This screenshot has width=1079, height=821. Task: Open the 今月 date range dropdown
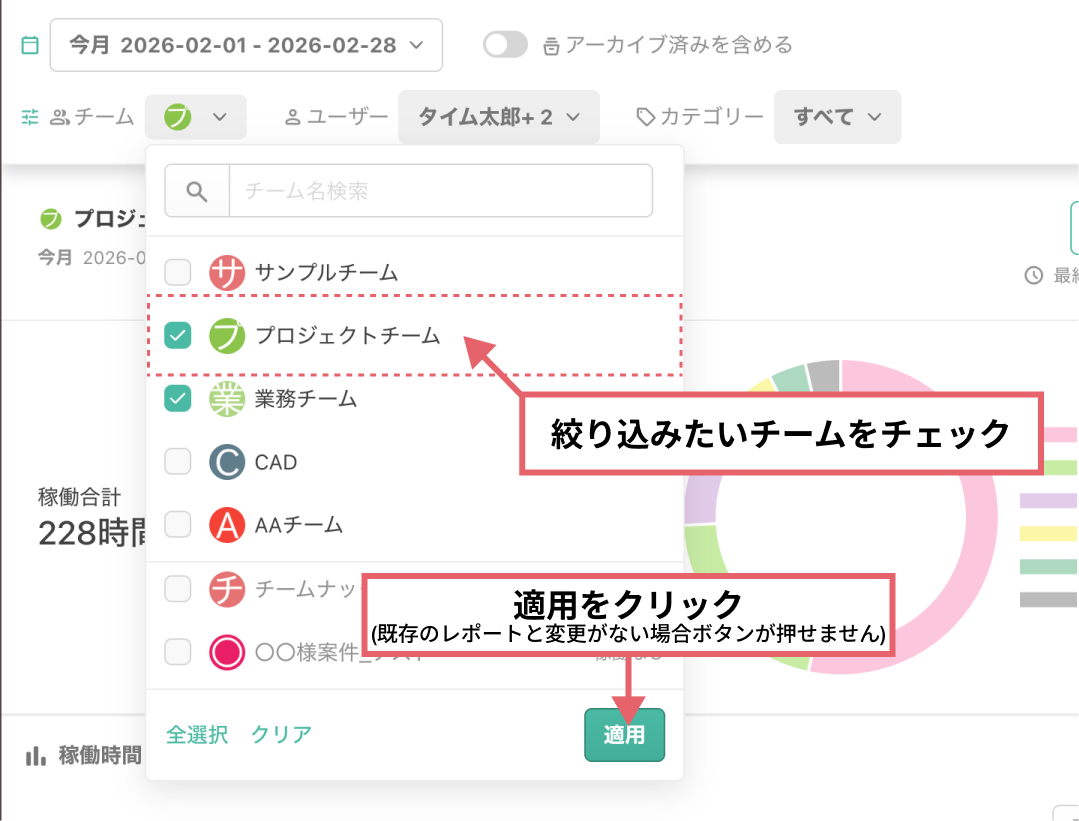click(x=247, y=44)
